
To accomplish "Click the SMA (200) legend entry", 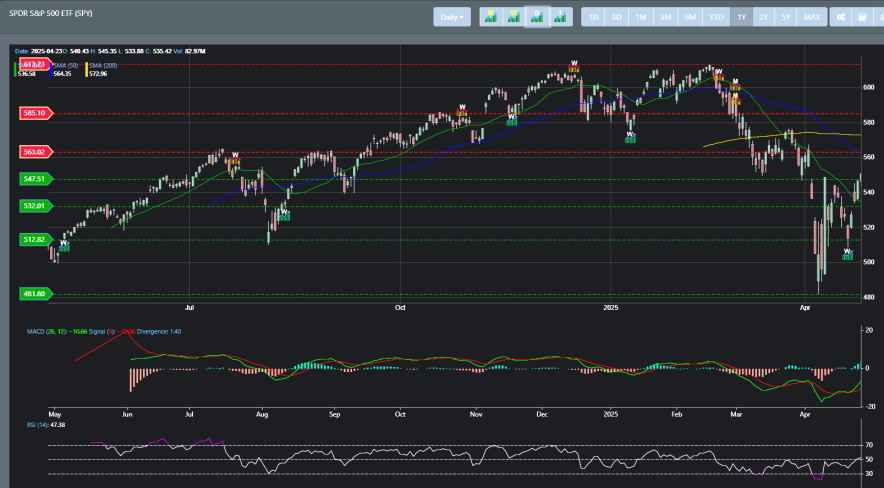I will pos(103,66).
